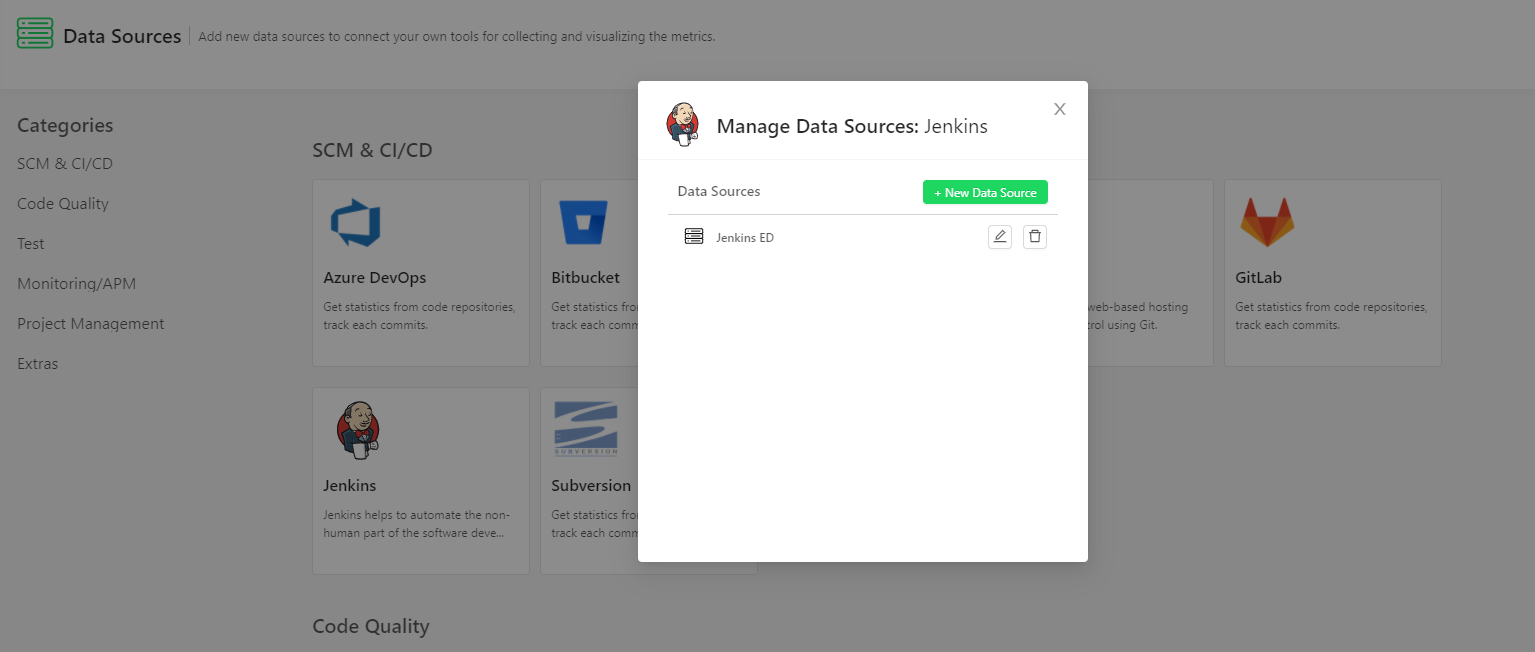1535x652 pixels.
Task: Click the Jenkins card description text
Action: (417, 524)
